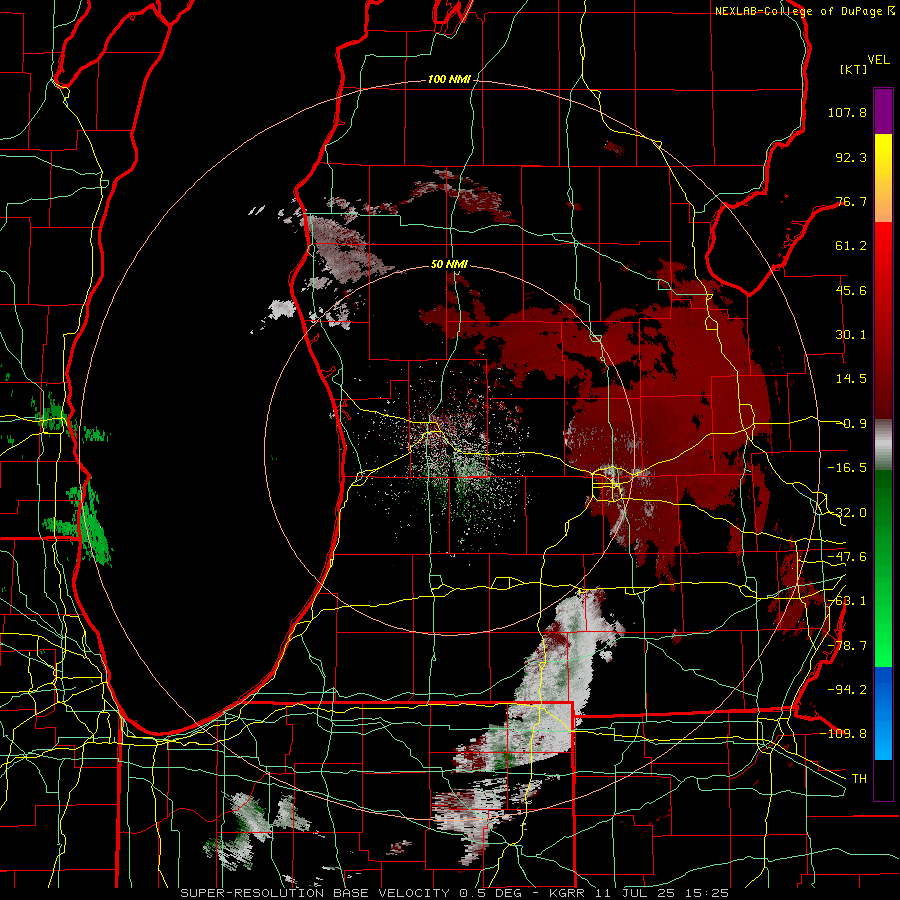This screenshot has height=900, width=900.
Task: Click the 15:25 timestamp in bottom caption
Action: point(707,893)
